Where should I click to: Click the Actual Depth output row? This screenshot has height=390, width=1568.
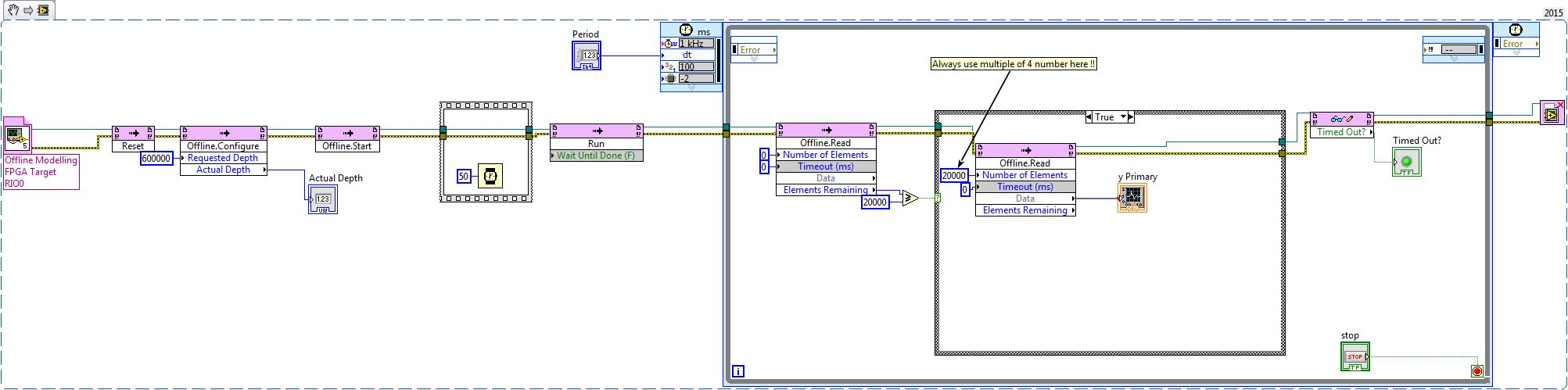click(x=224, y=170)
